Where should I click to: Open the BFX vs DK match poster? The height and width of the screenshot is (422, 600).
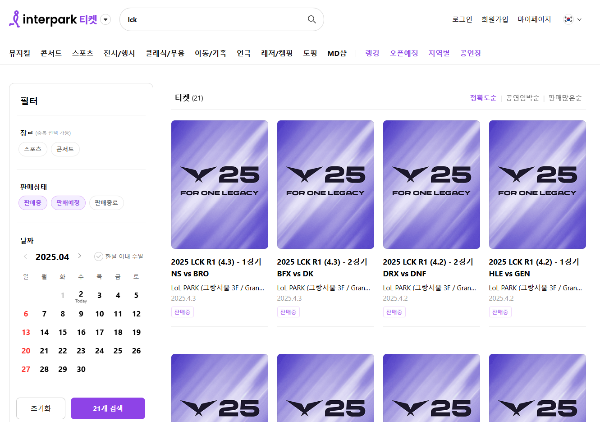click(325, 184)
